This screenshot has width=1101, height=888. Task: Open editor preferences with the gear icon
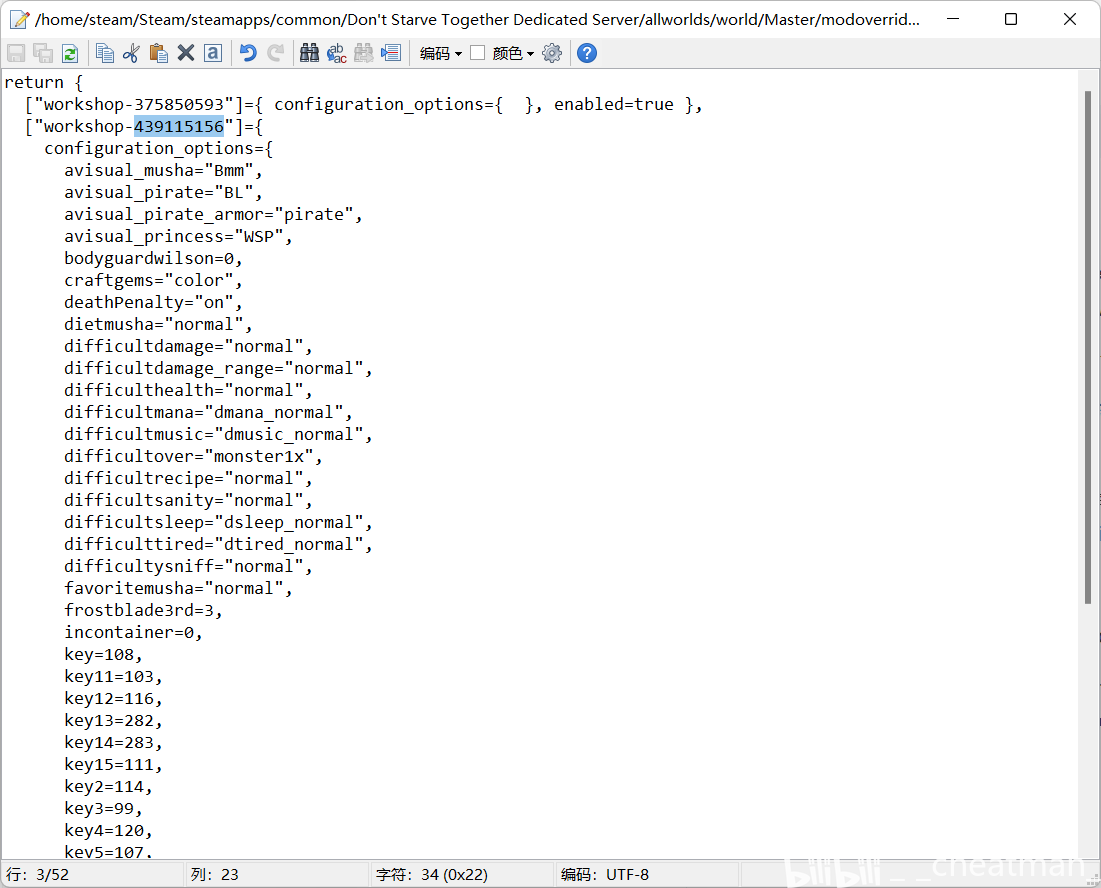coord(552,53)
